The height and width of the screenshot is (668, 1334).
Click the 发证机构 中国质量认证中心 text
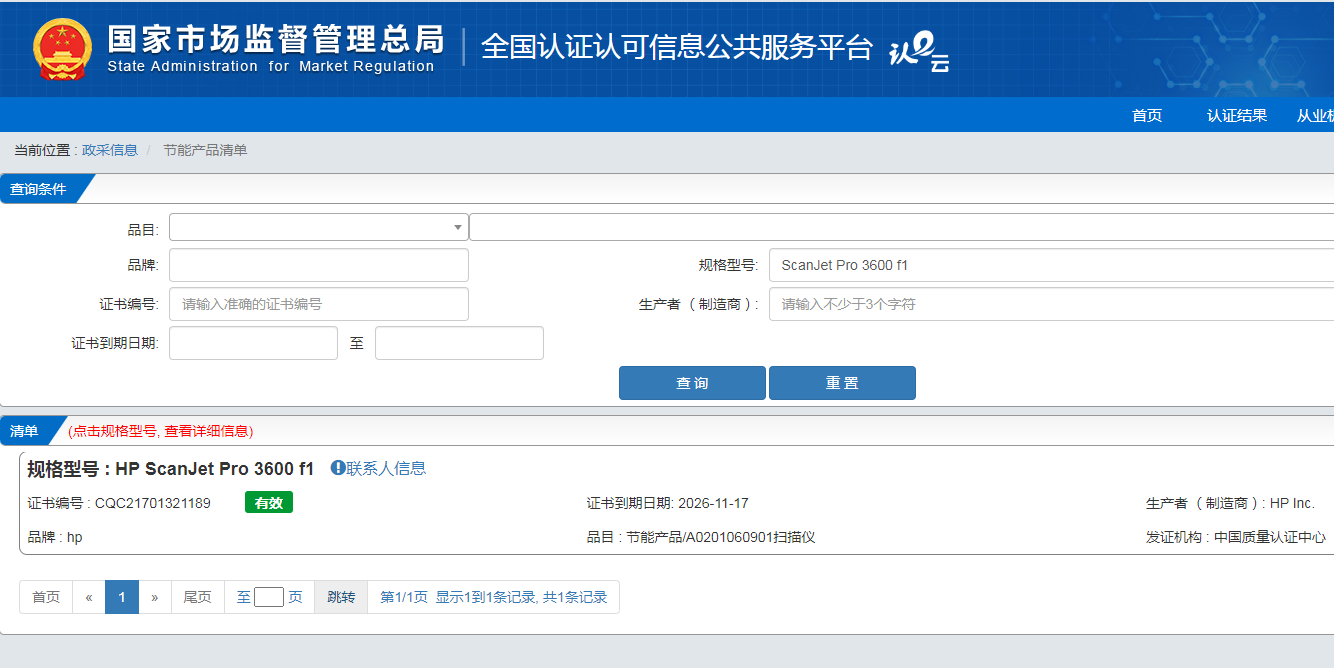coord(1236,537)
